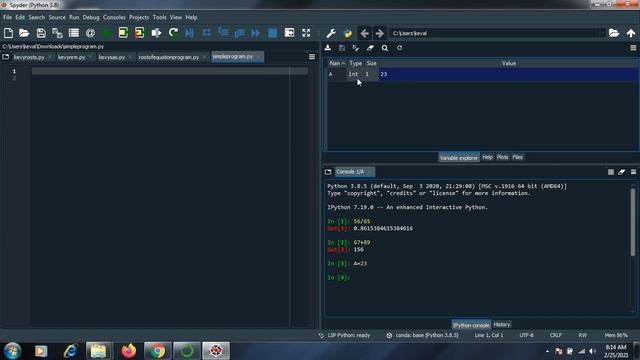Stop debugging with blue square
The height and width of the screenshot is (360, 640).
click(272, 33)
